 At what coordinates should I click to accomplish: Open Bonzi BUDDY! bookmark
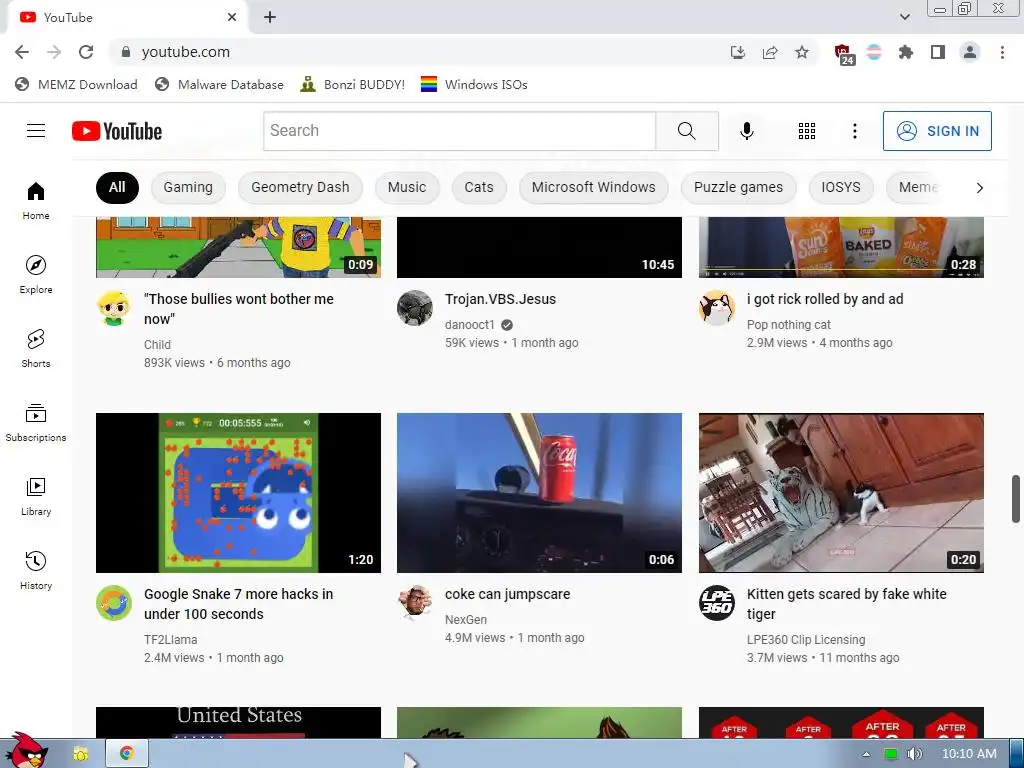[353, 84]
